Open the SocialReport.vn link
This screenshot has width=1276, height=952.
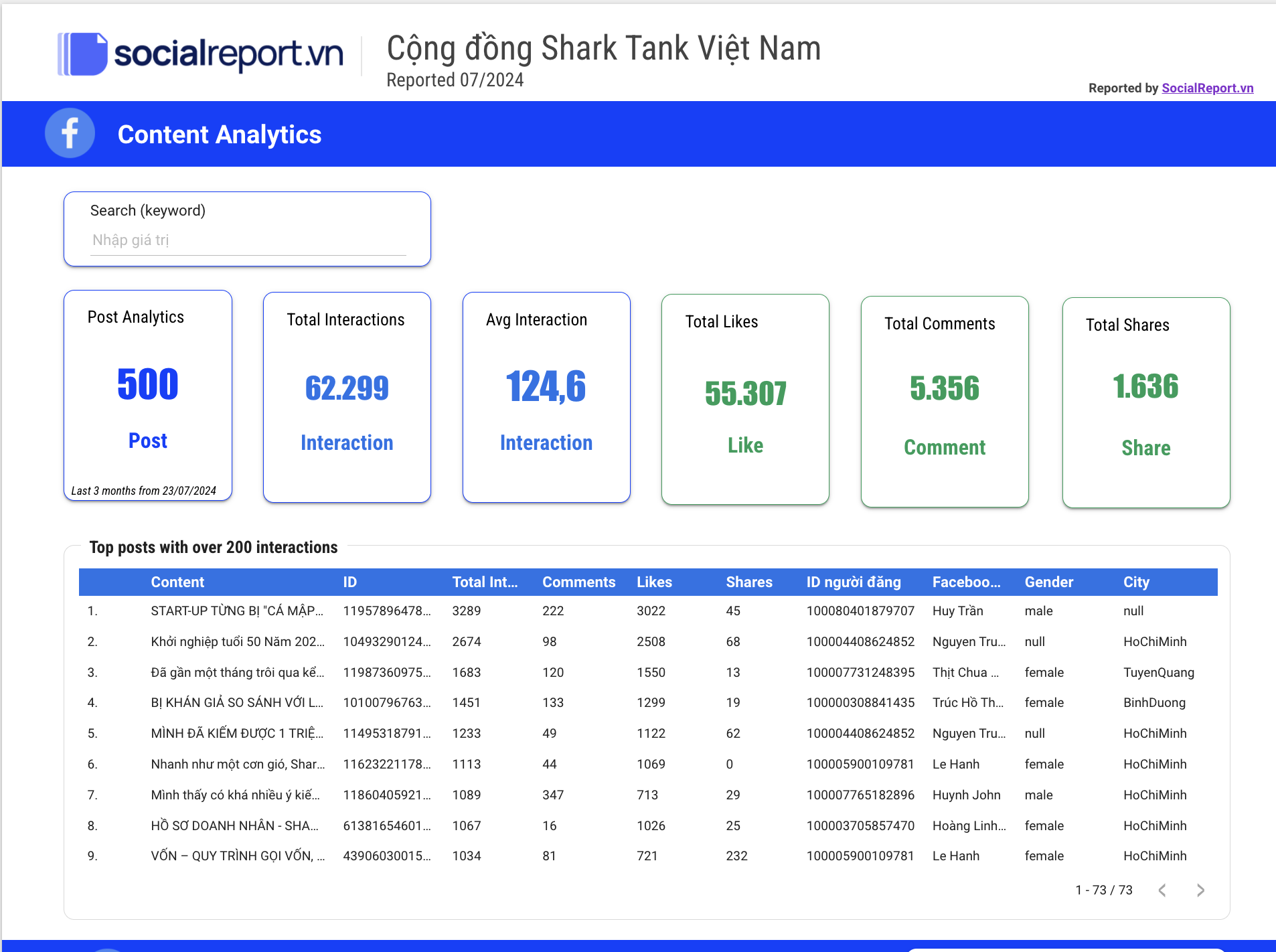point(1207,88)
